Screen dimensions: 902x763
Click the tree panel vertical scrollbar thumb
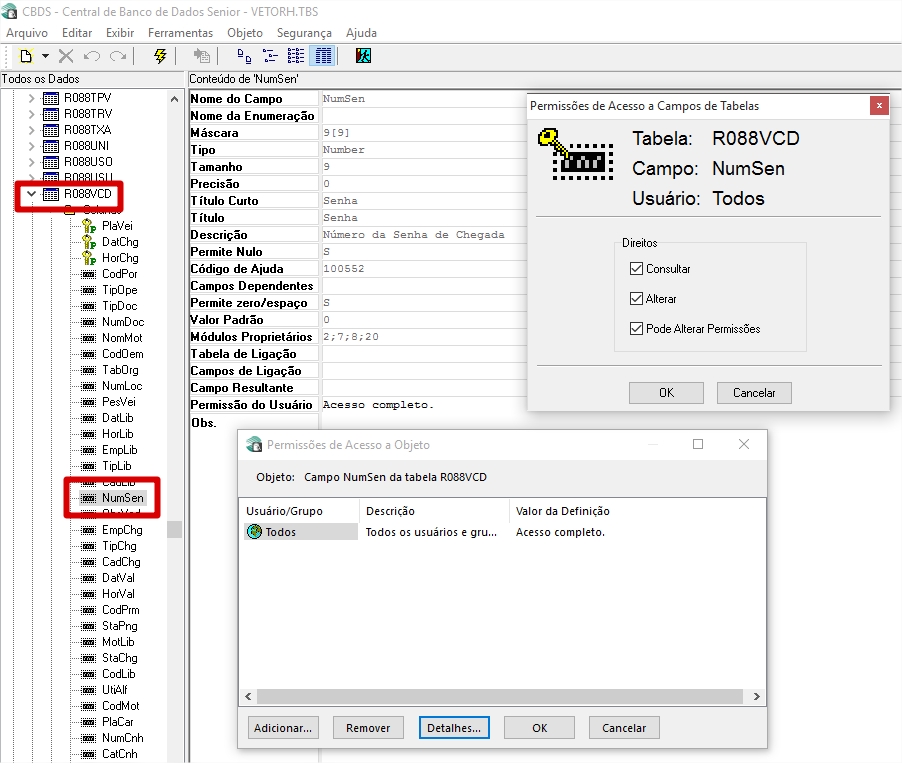coord(174,529)
